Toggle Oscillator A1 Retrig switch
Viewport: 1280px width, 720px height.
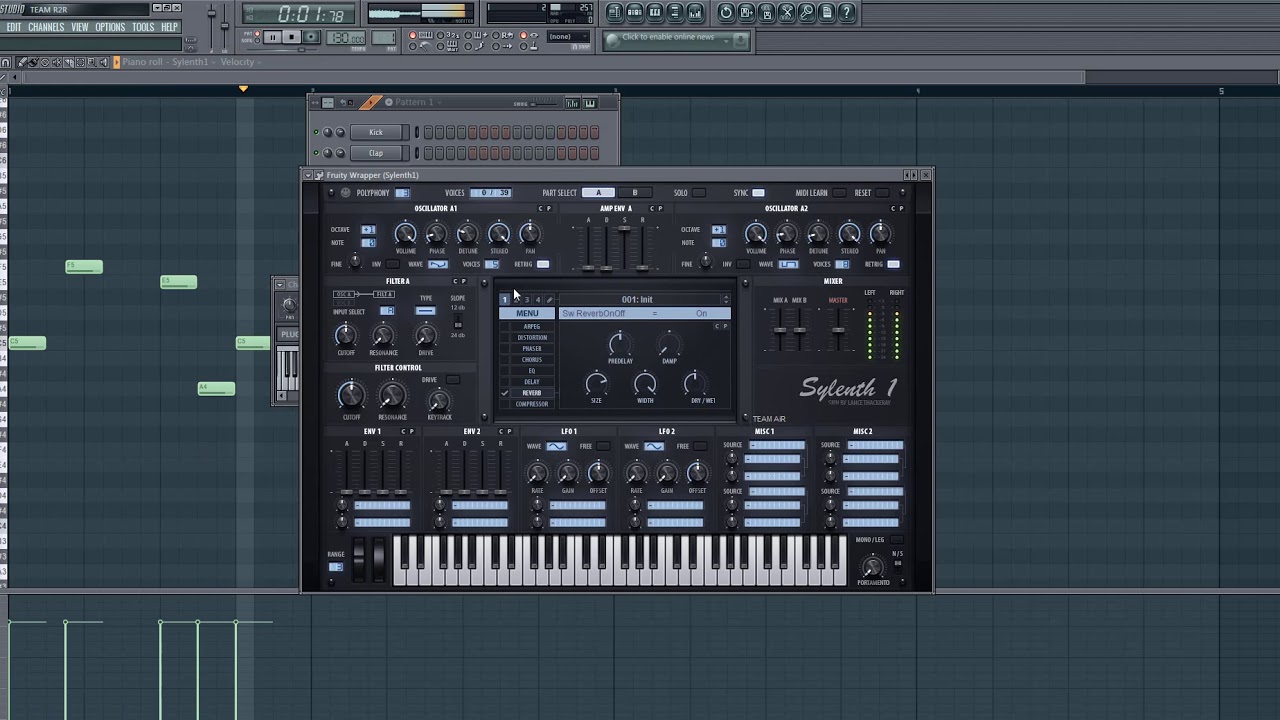click(x=542, y=264)
